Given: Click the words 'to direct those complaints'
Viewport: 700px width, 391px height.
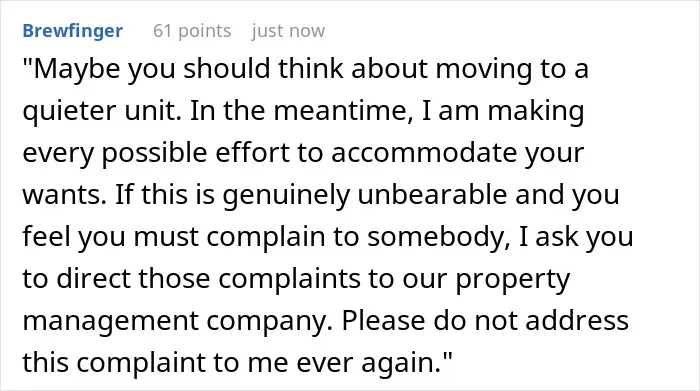Looking at the screenshot, I should point(192,279).
